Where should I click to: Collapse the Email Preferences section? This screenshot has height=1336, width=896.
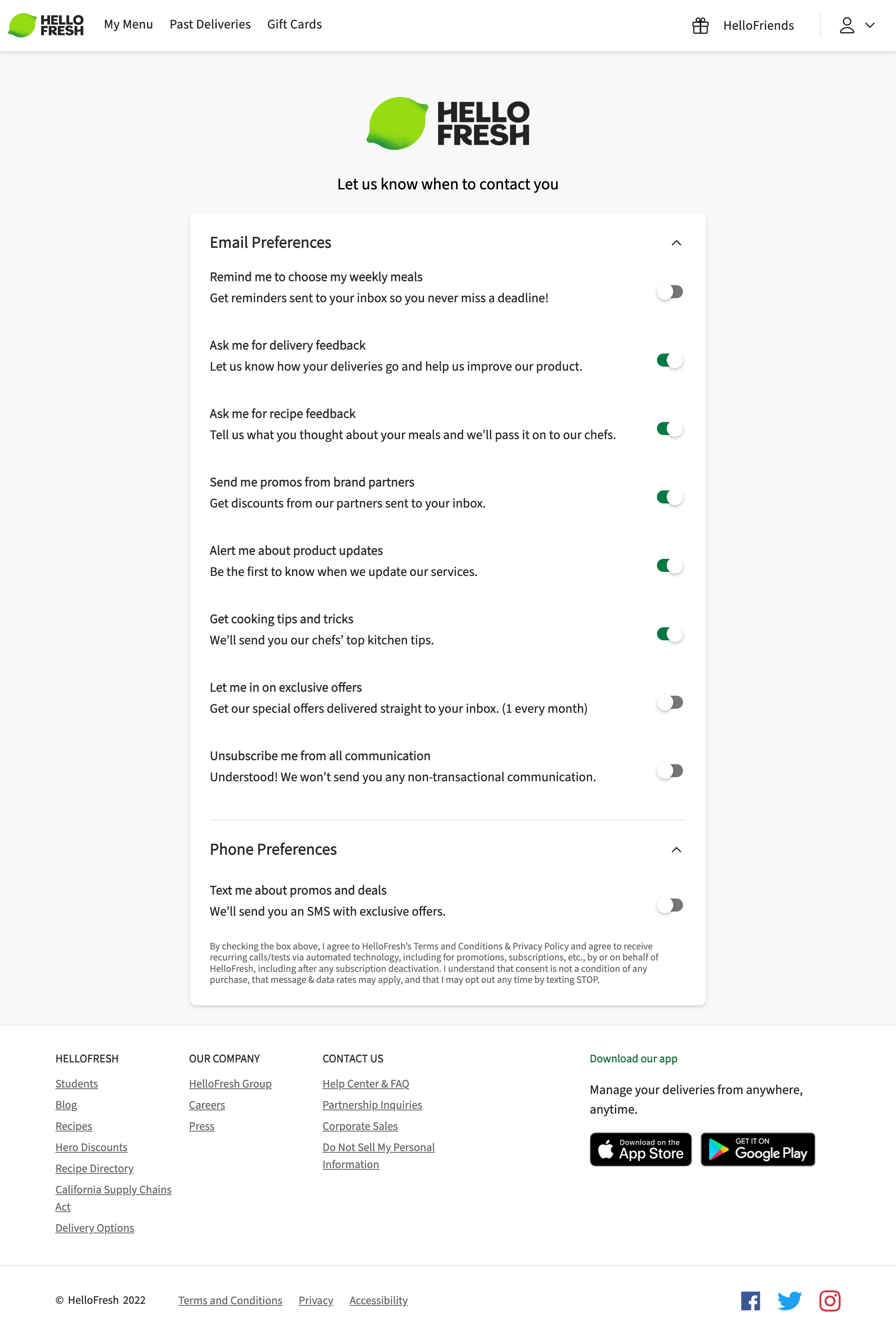point(676,242)
